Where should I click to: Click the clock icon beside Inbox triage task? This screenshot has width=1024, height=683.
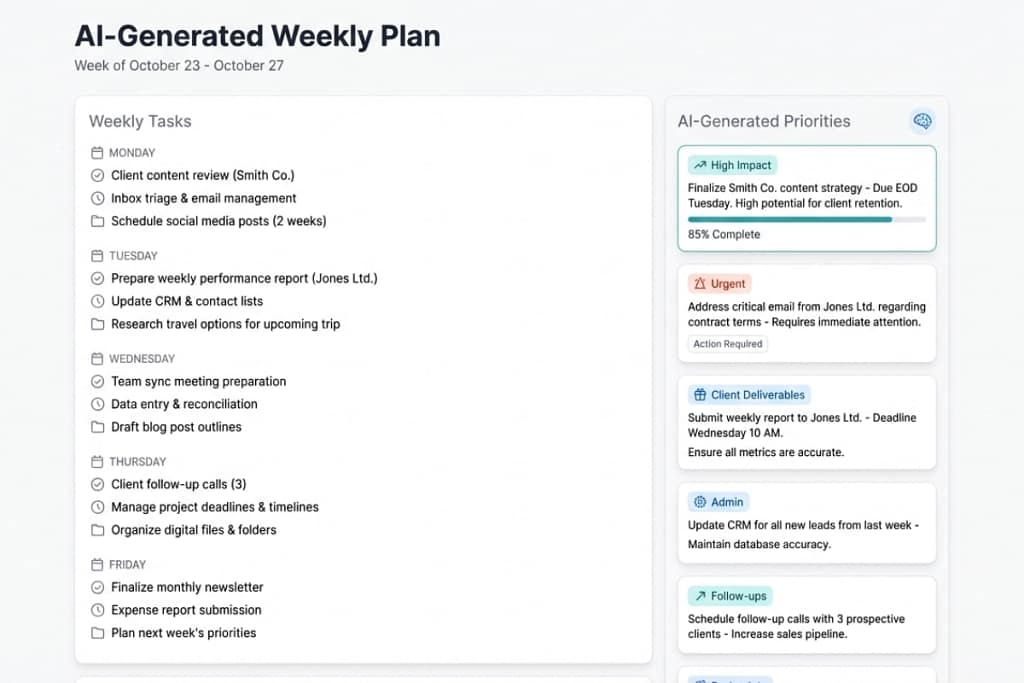point(97,198)
